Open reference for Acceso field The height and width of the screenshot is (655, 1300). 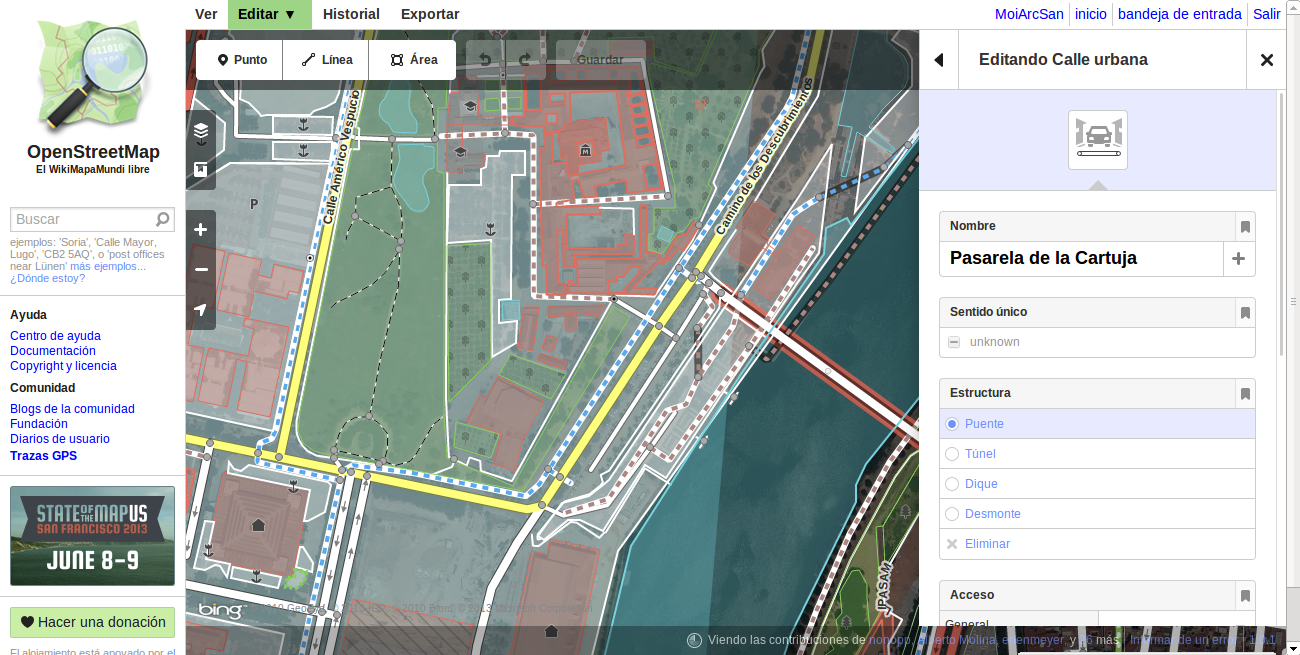pos(1245,596)
